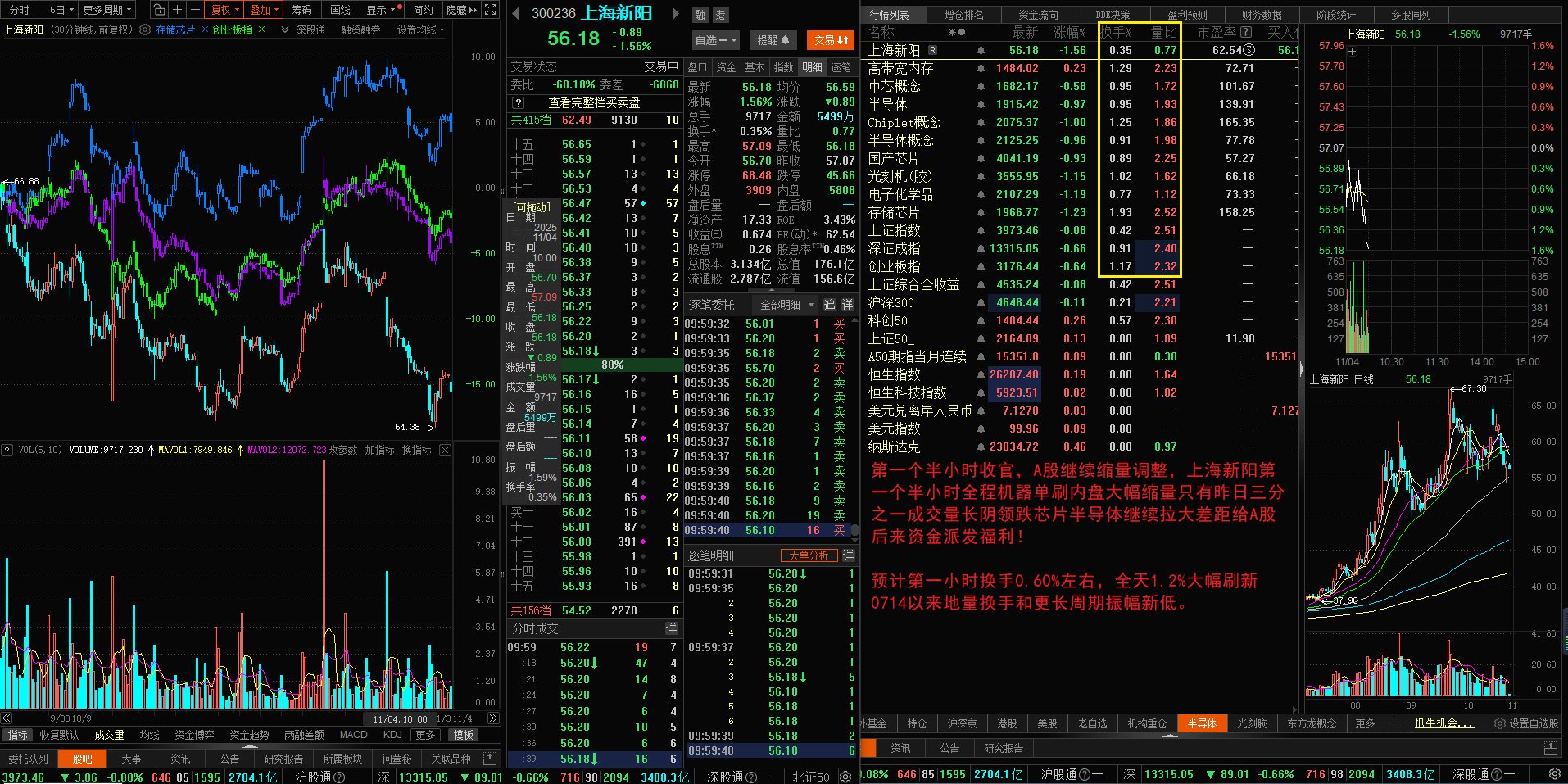Click the 提醒 alert button

point(773,39)
